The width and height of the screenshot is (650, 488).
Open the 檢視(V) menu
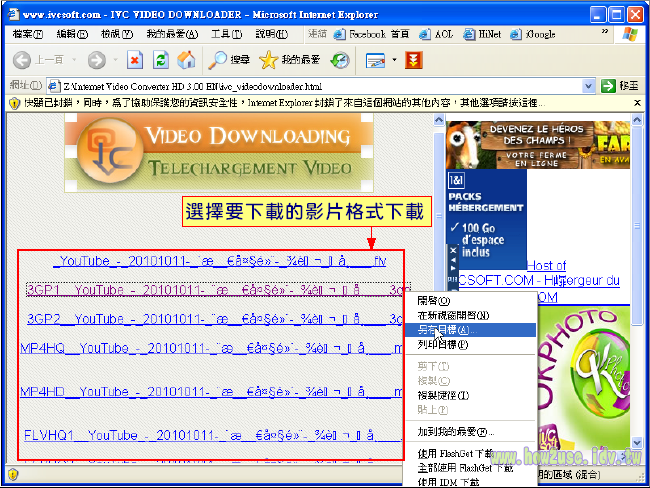point(117,34)
